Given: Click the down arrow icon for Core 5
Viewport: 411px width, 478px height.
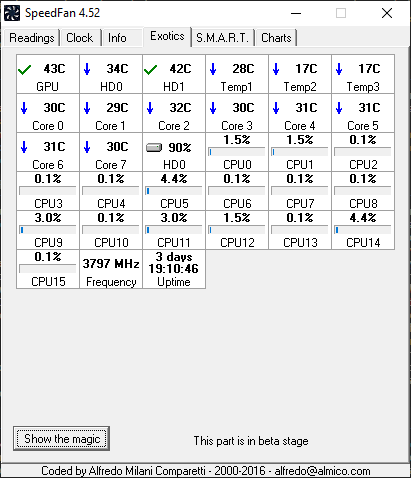Looking at the screenshot, I should pyautogui.click(x=339, y=108).
